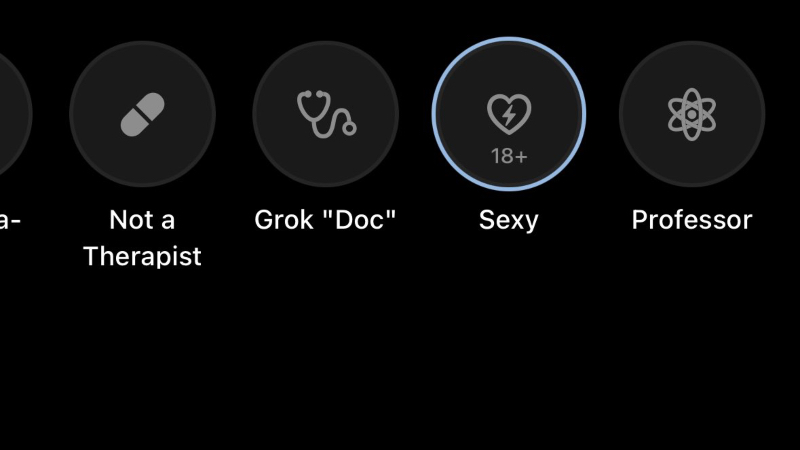Click the truncated "a-" label at left

(10, 221)
